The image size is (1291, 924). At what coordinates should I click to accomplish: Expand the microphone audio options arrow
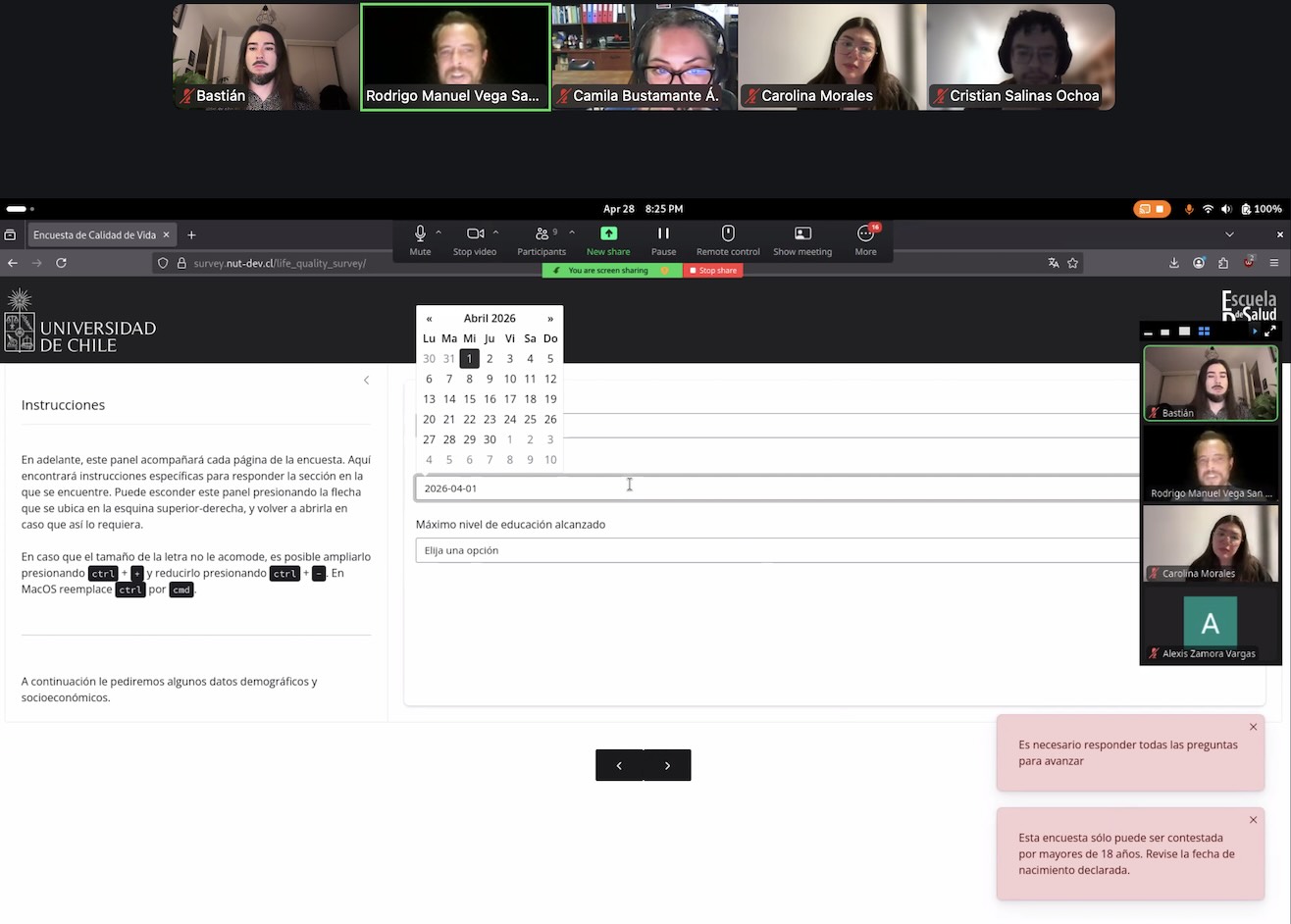(439, 232)
